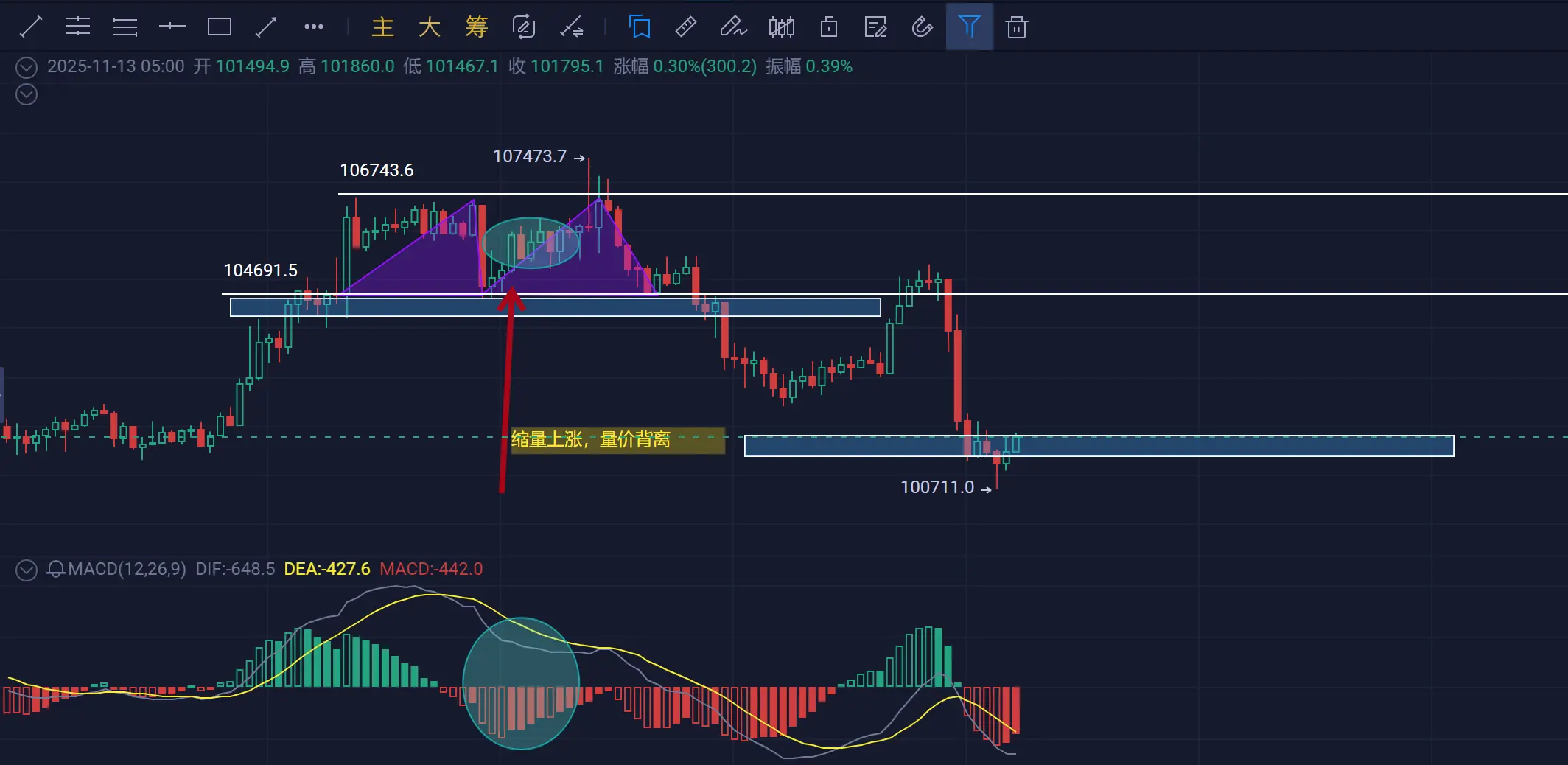Click the circular arrows edit icon
The width and height of the screenshot is (1568, 765).
(x=524, y=27)
